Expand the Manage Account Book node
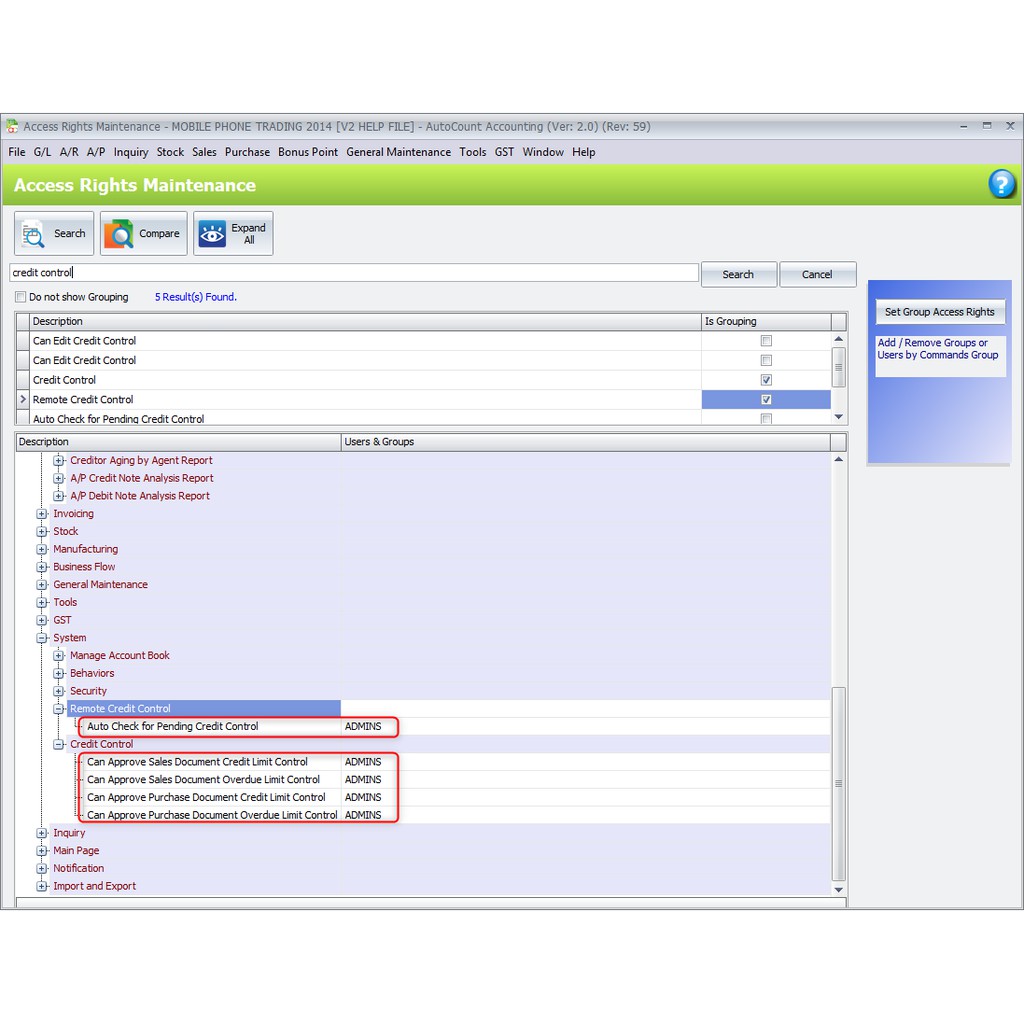1024x1024 pixels. 59,656
